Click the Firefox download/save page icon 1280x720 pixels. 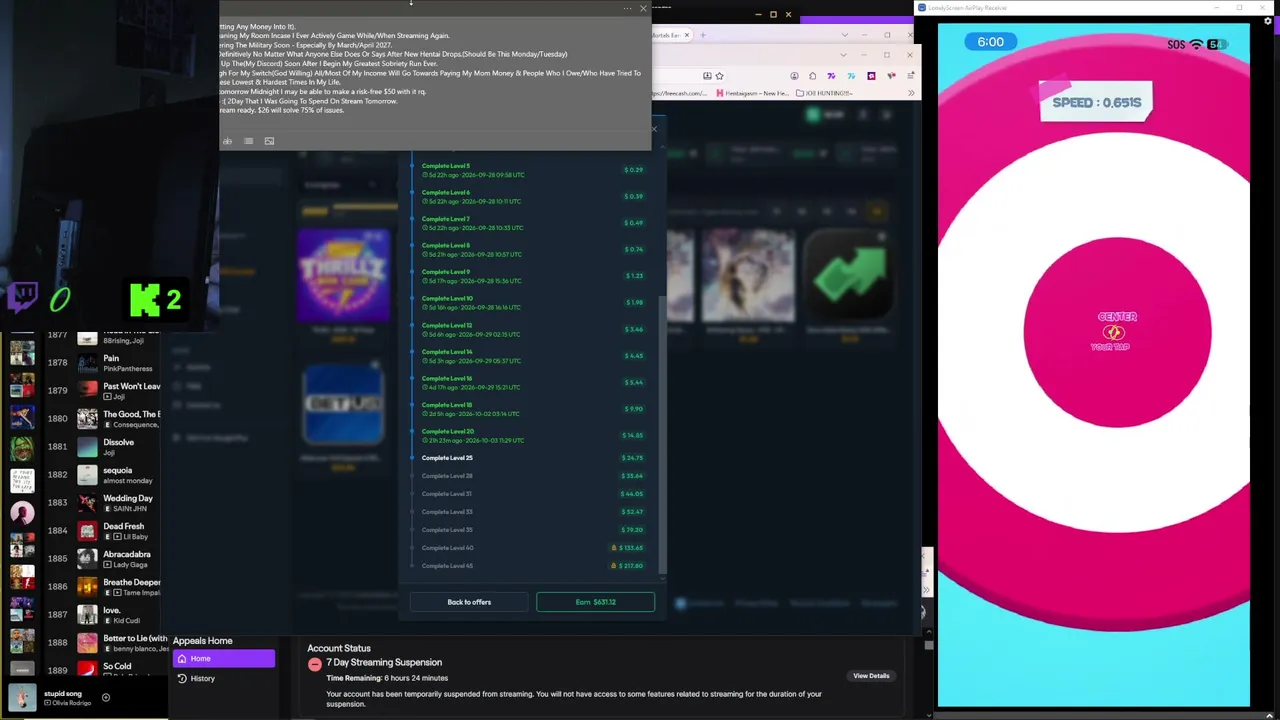pyautogui.click(x=707, y=76)
